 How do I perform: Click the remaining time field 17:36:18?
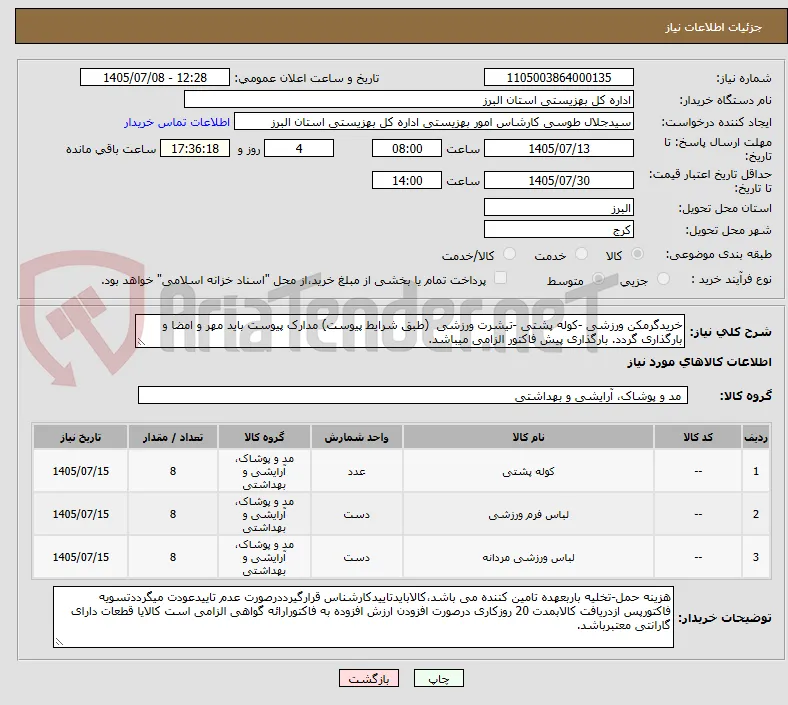pos(195,149)
